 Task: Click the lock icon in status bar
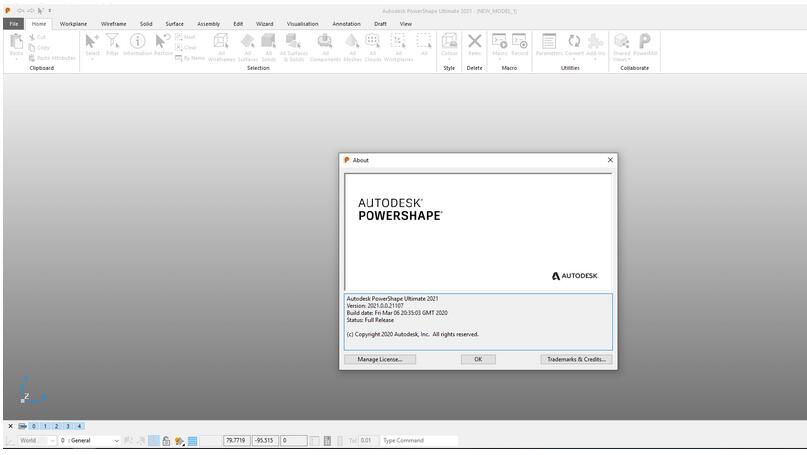[166, 441]
